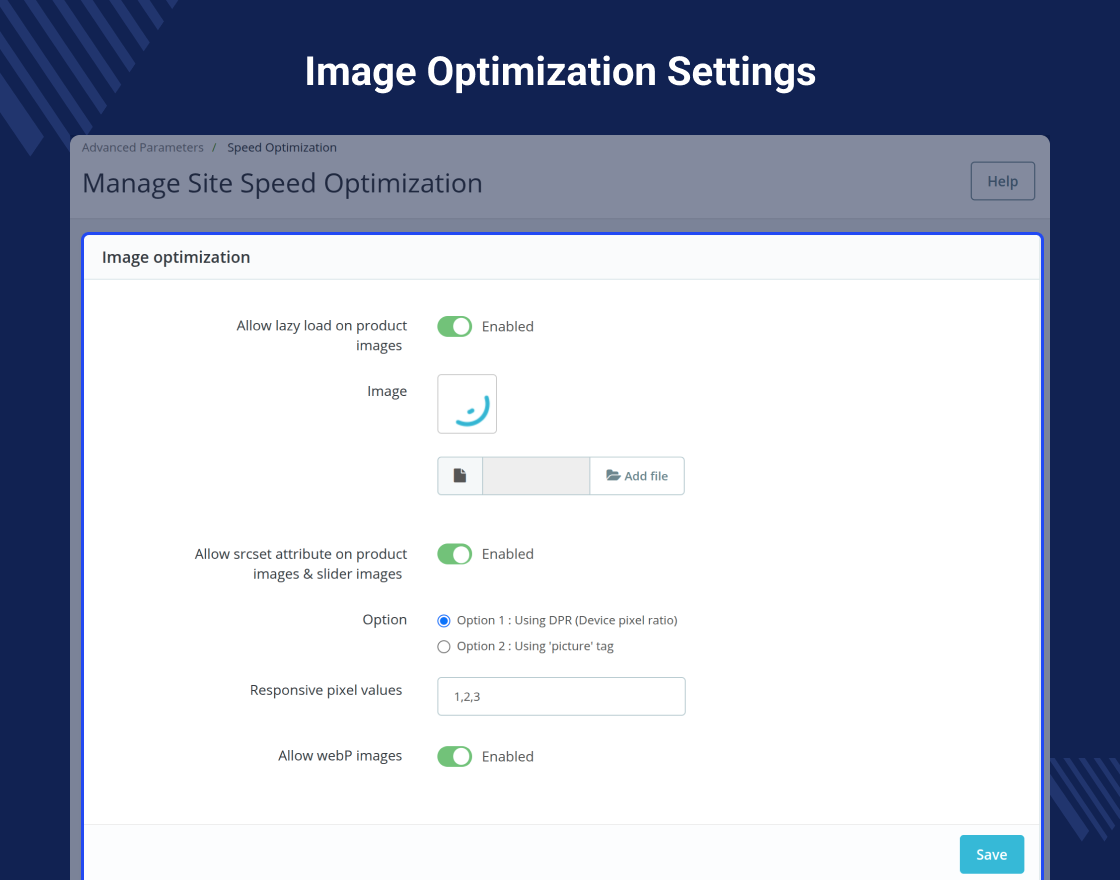Click Enabled label beside srcset toggle
Image resolution: width=1120 pixels, height=880 pixels.
coord(507,554)
